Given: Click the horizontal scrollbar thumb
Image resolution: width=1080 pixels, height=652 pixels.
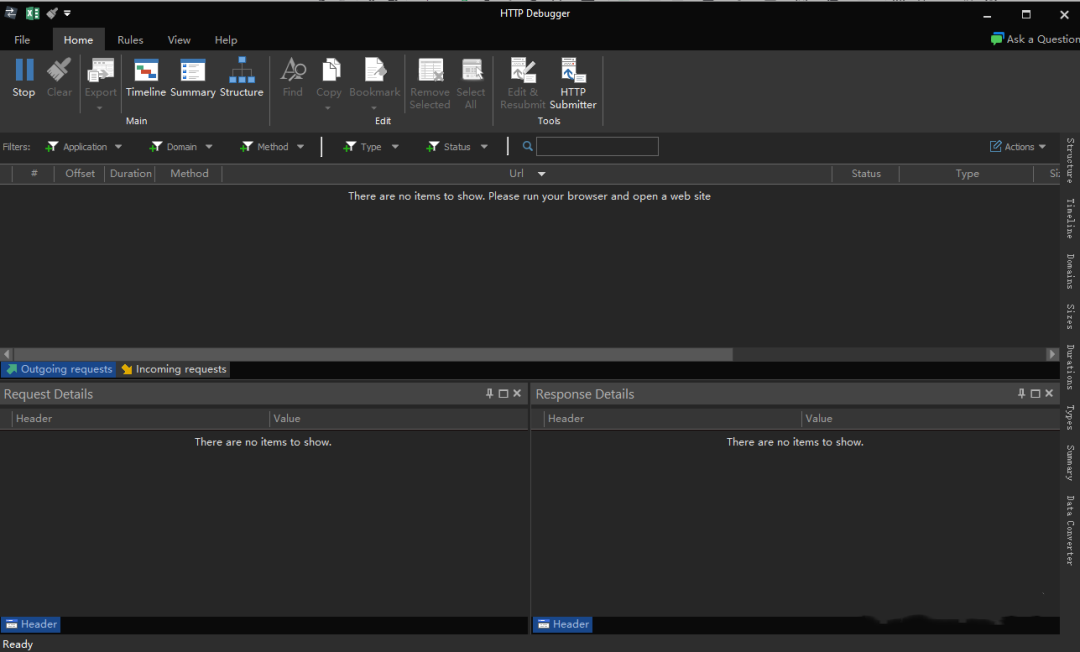Looking at the screenshot, I should coord(373,354).
